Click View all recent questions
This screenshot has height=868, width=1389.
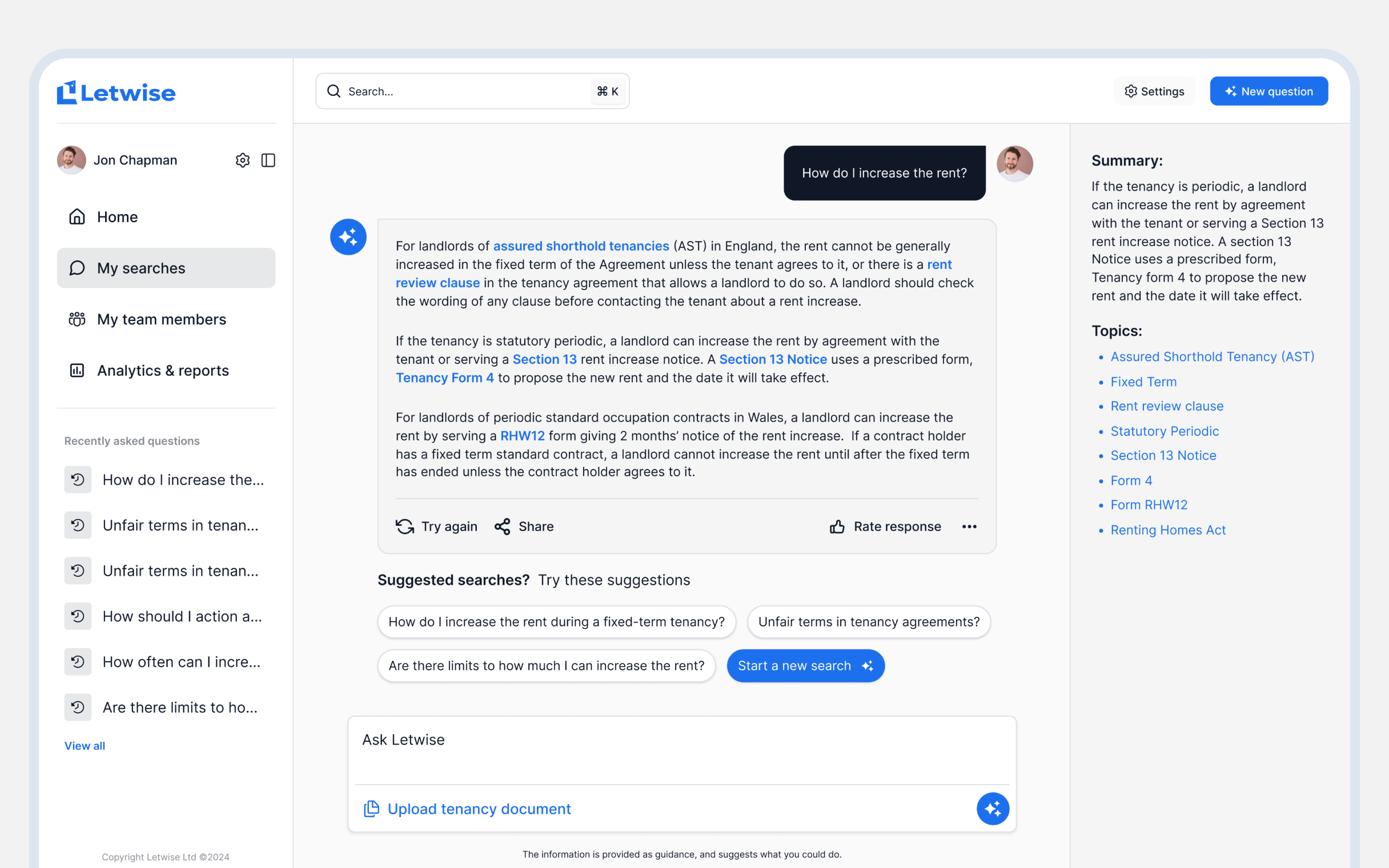pyautogui.click(x=85, y=746)
